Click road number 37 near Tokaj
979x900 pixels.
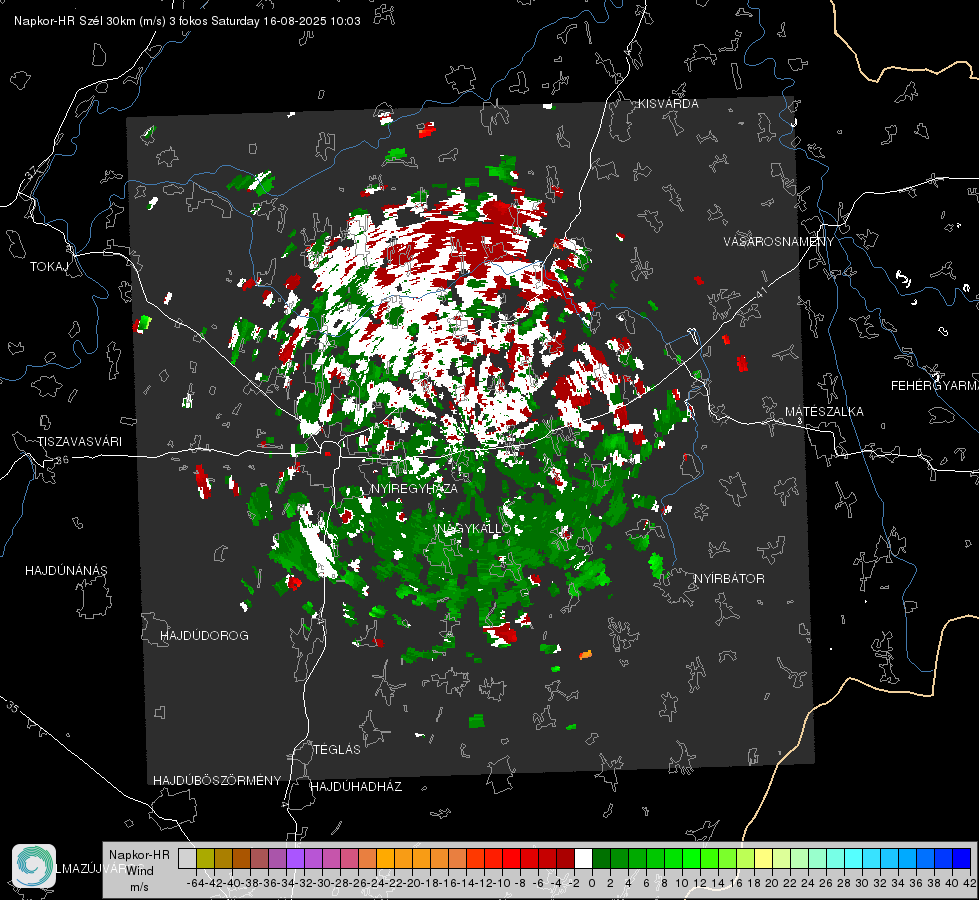click(32, 172)
